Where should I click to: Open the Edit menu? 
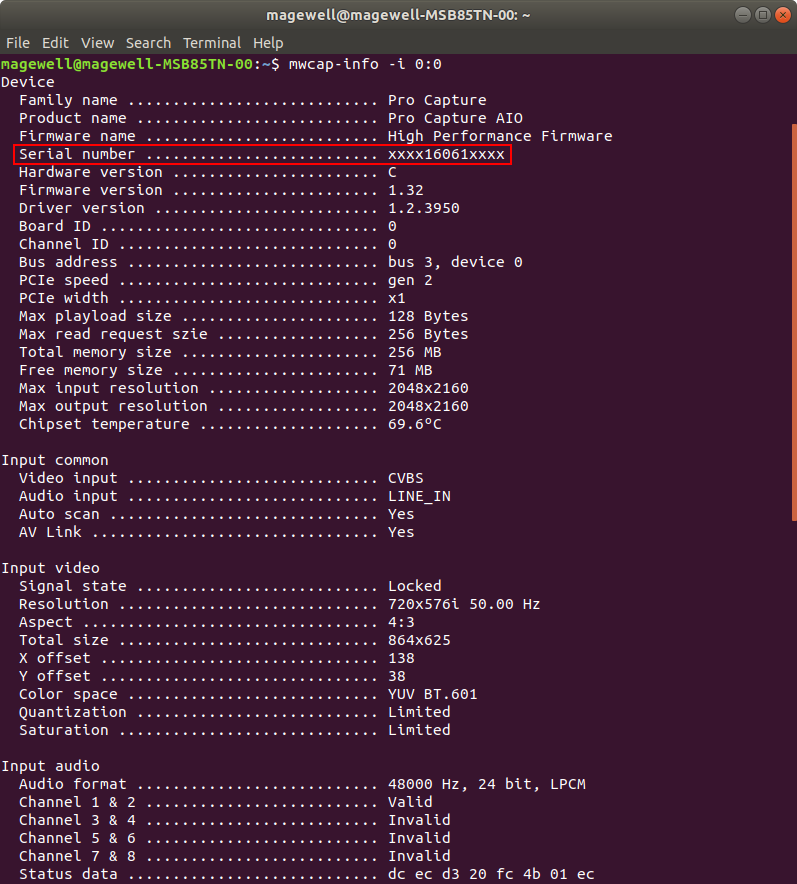click(x=55, y=43)
